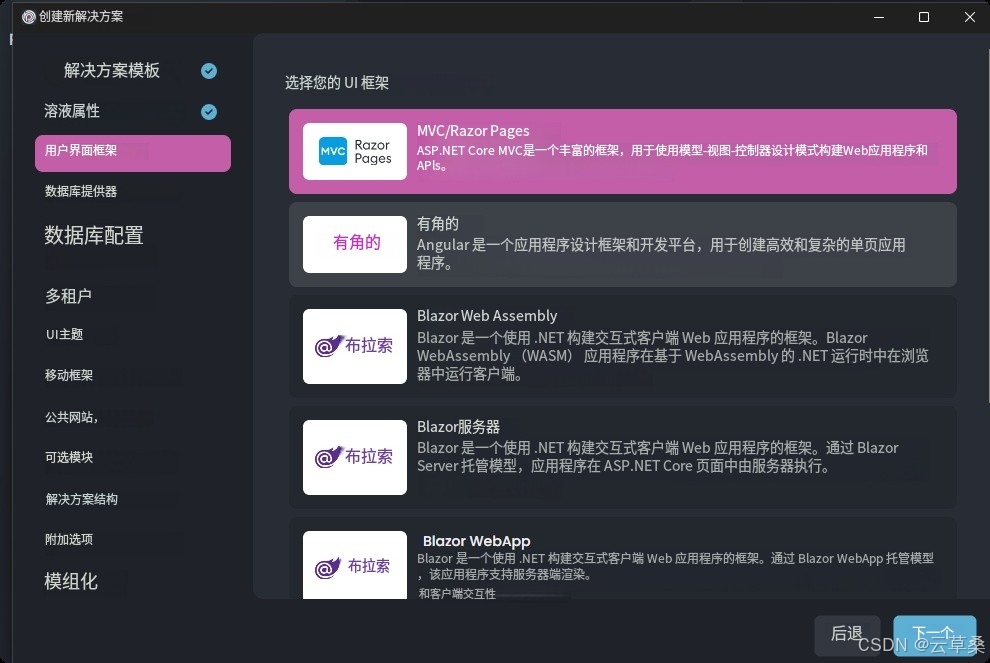Open the 多租户 step
The height and width of the screenshot is (663, 990).
68,296
